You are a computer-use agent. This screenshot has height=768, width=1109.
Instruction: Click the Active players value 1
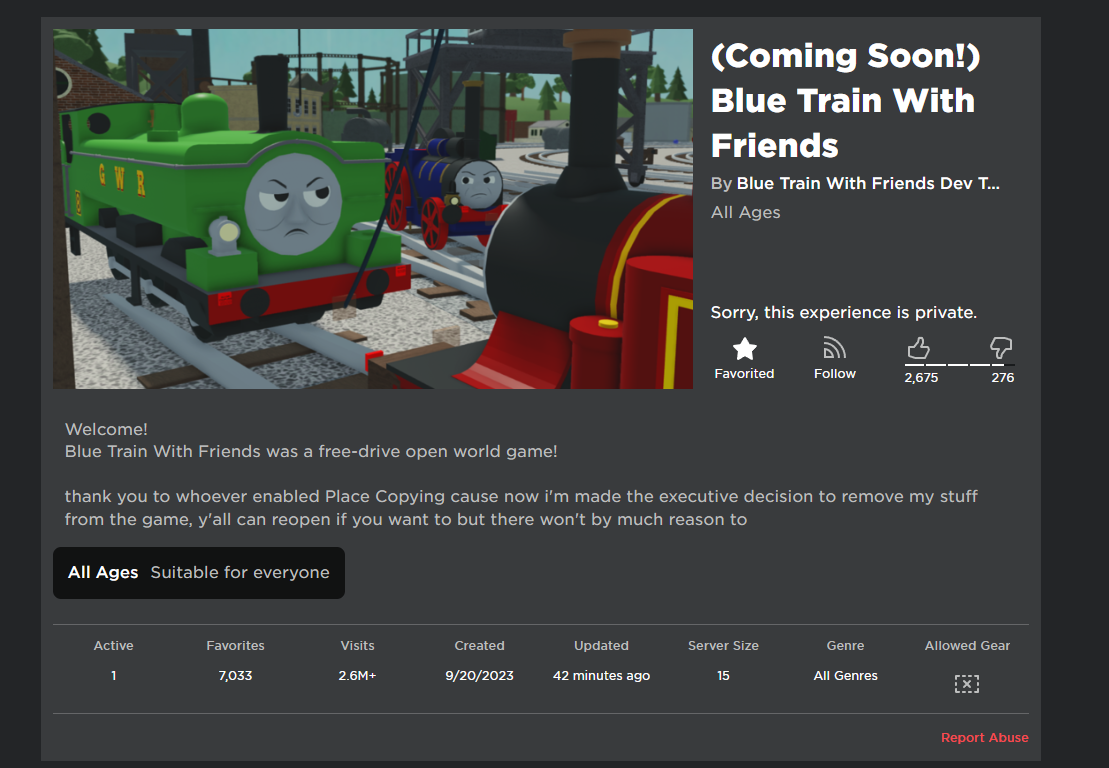(113, 676)
